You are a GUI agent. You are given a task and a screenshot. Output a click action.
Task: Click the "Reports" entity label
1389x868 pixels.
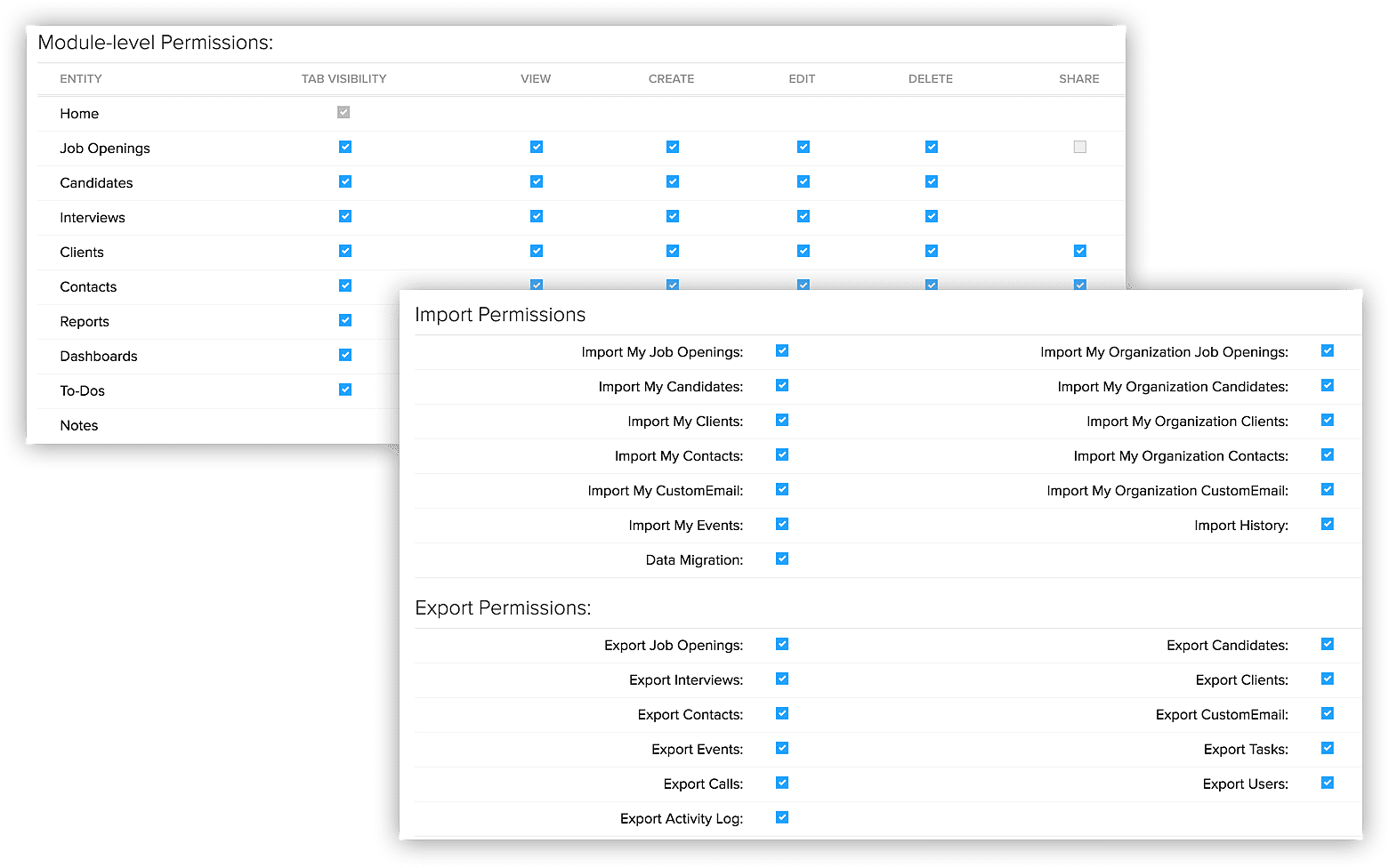coord(85,322)
